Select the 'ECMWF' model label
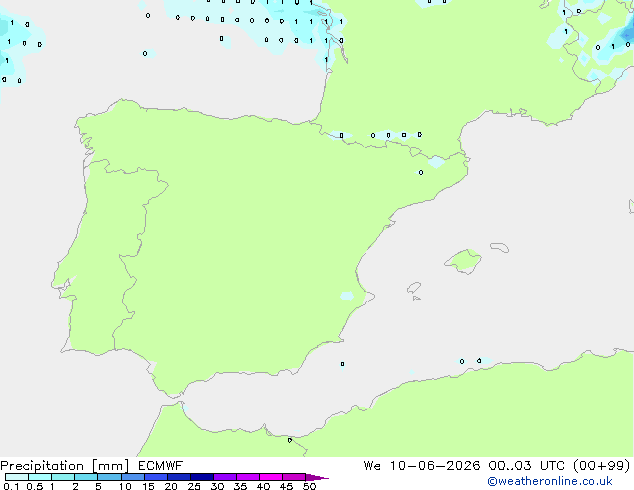 (x=161, y=466)
